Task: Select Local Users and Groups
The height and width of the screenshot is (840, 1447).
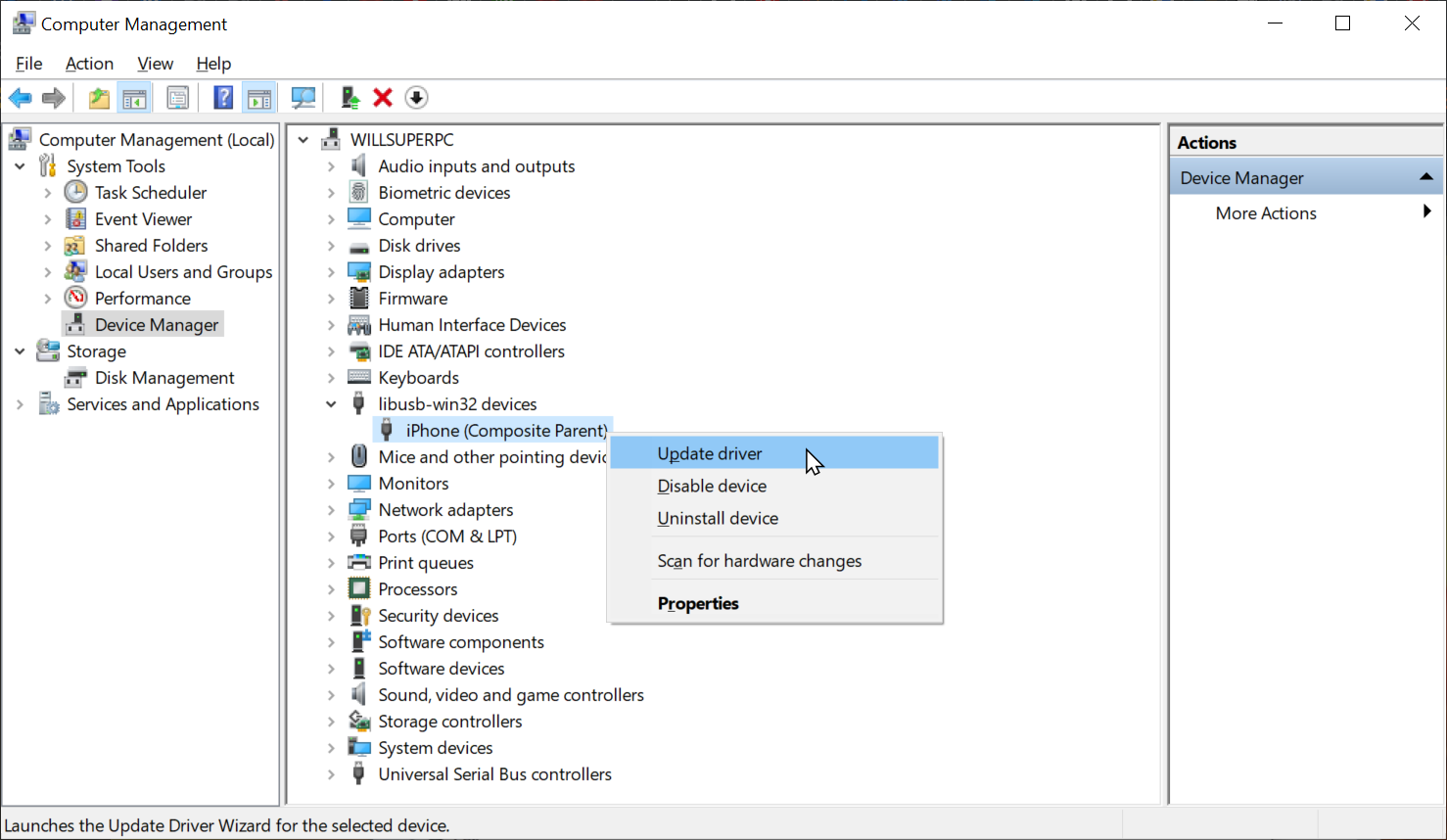Action: 183,272
